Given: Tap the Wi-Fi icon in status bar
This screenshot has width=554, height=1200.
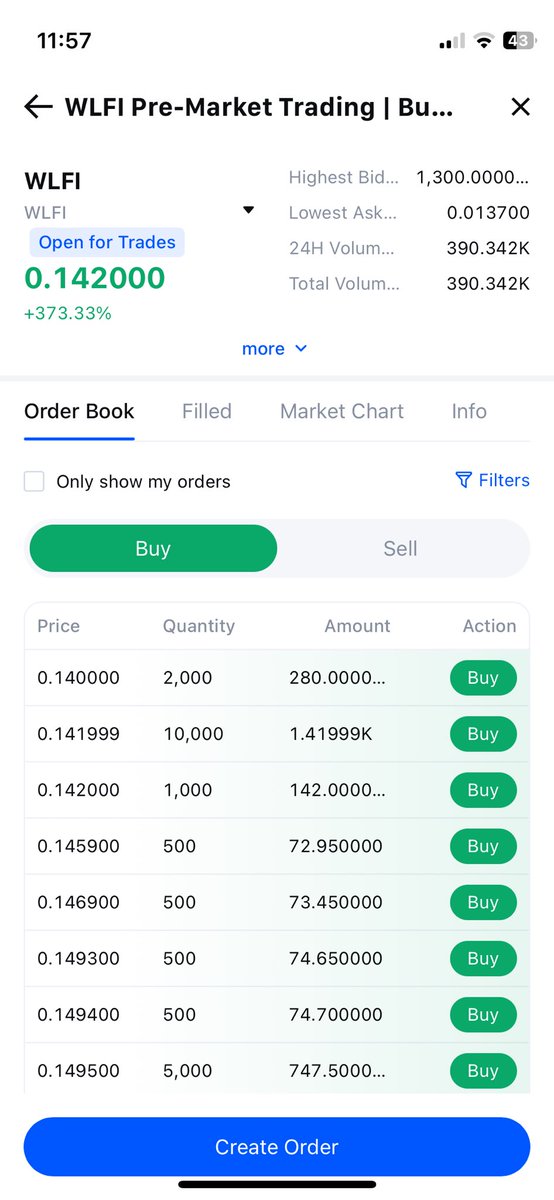Looking at the screenshot, I should 484,41.
